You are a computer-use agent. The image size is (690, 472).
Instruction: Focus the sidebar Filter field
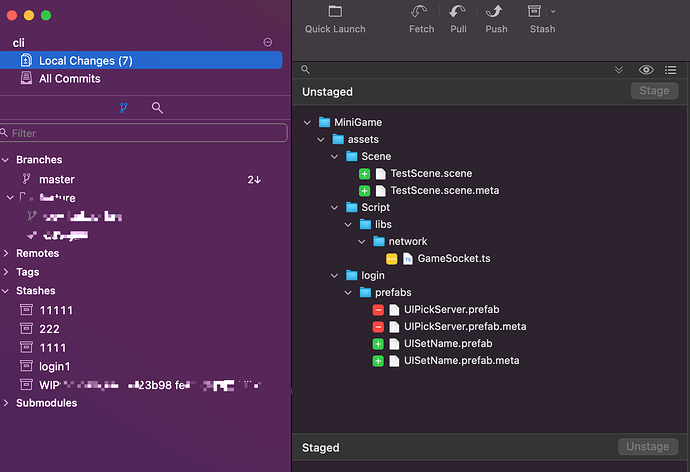click(146, 133)
